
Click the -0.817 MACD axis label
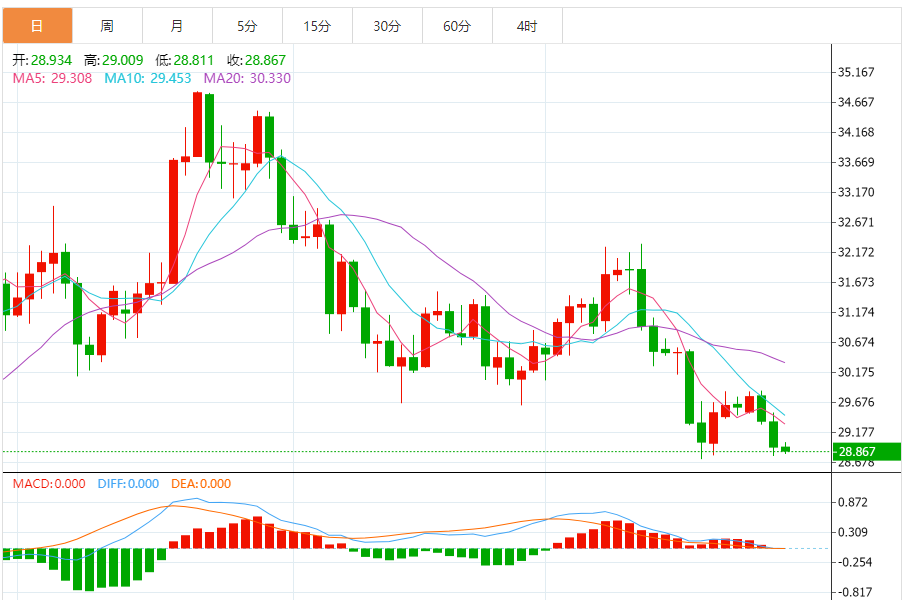pos(855,592)
